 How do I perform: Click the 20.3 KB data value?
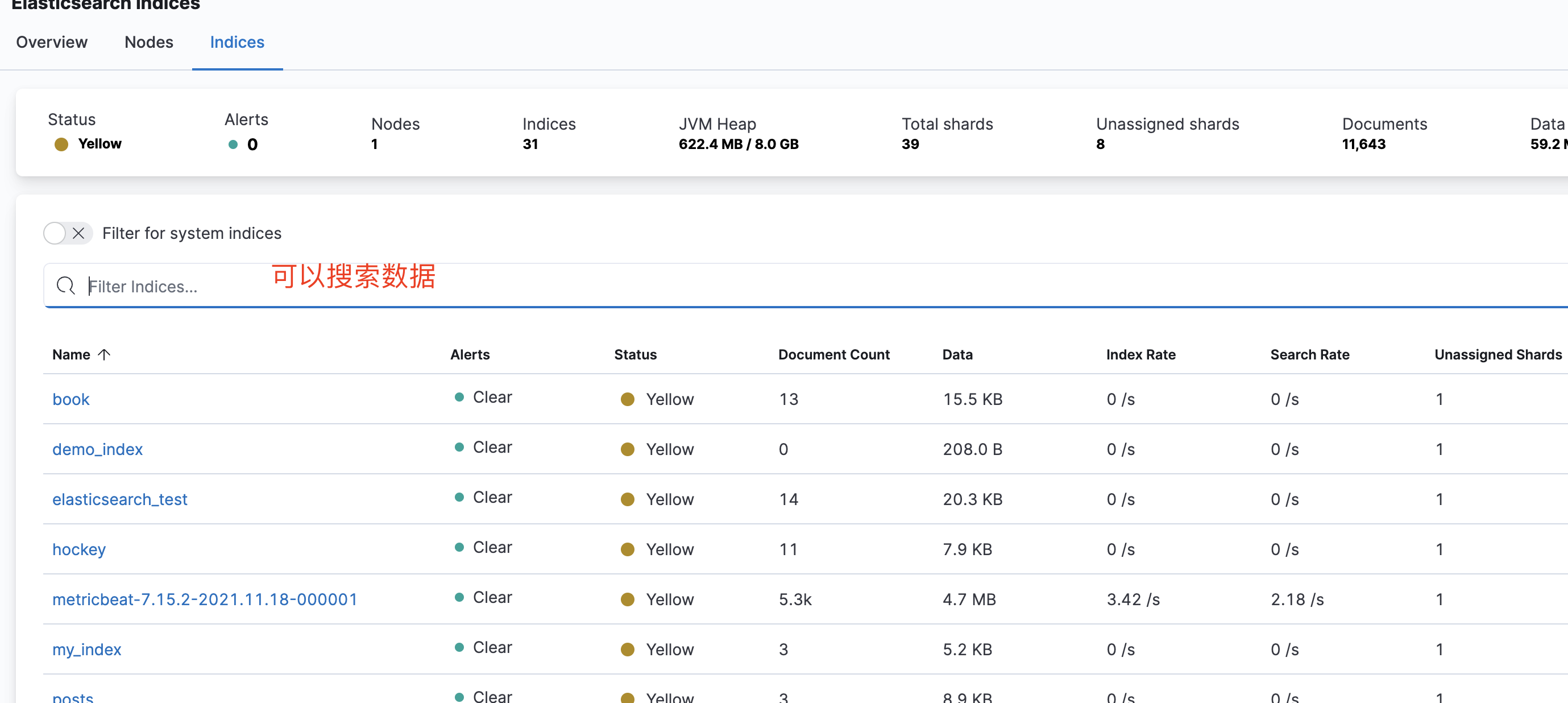tap(972, 499)
